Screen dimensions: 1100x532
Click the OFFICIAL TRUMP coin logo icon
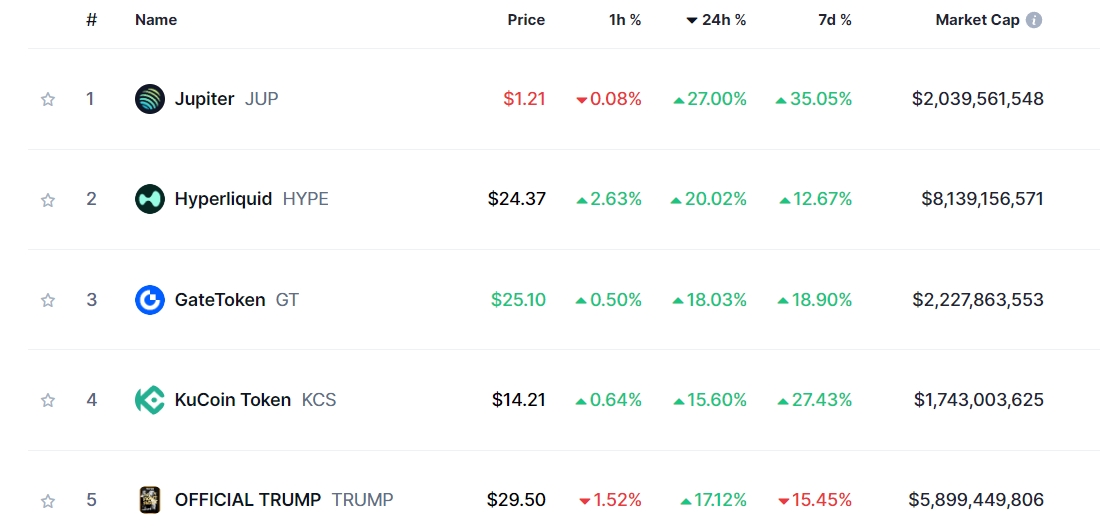tap(149, 500)
